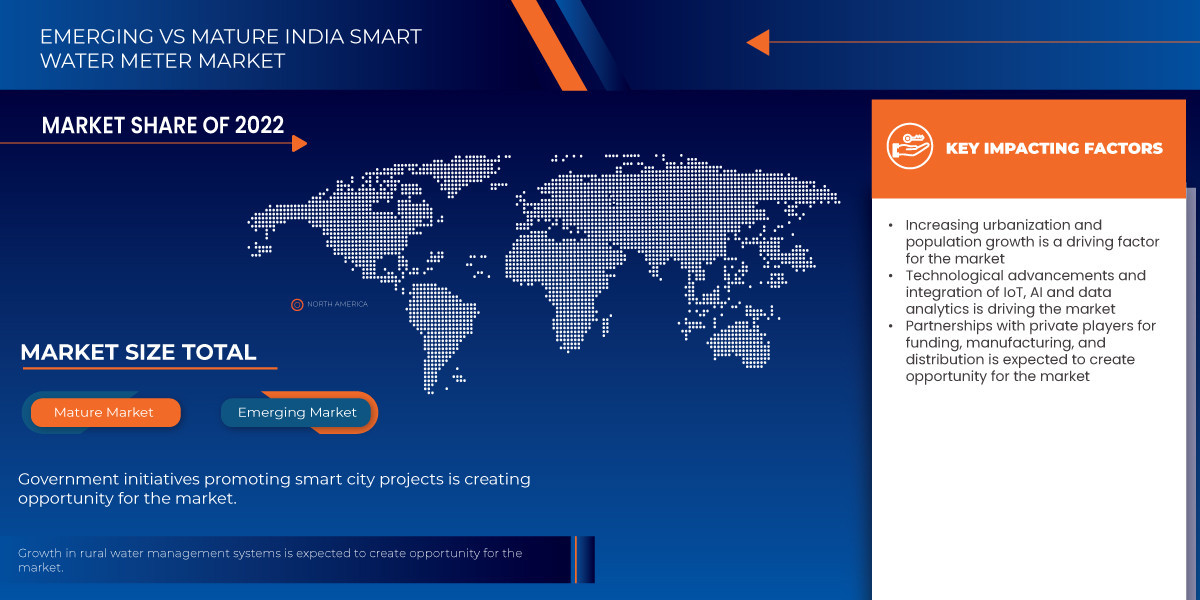This screenshot has height=600, width=1200.
Task: Click the orange diagonal stripe in the header
Action: click(x=548, y=44)
